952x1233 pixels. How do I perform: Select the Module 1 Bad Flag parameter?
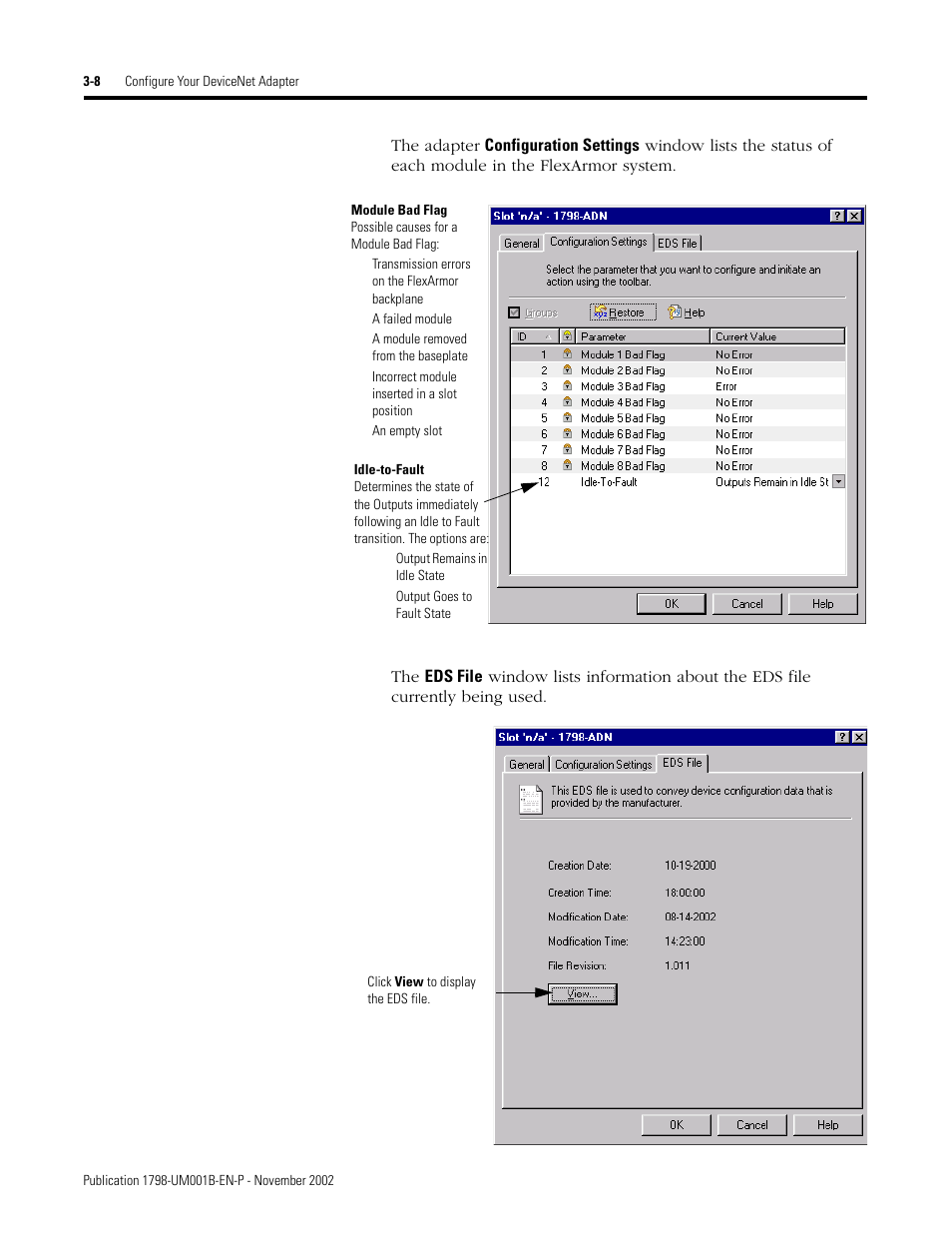point(623,354)
